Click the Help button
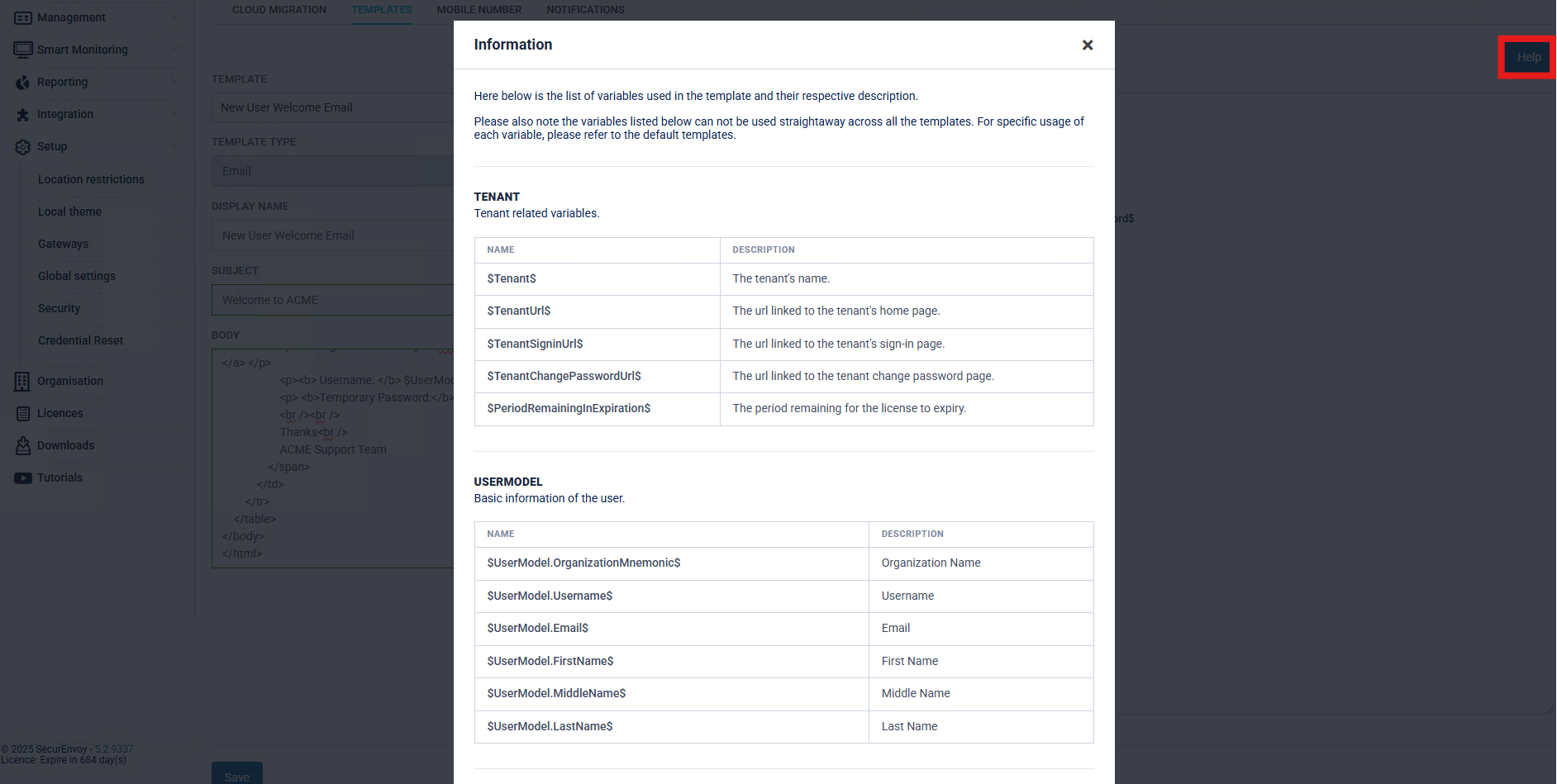Viewport: 1557px width, 784px height. [1527, 57]
